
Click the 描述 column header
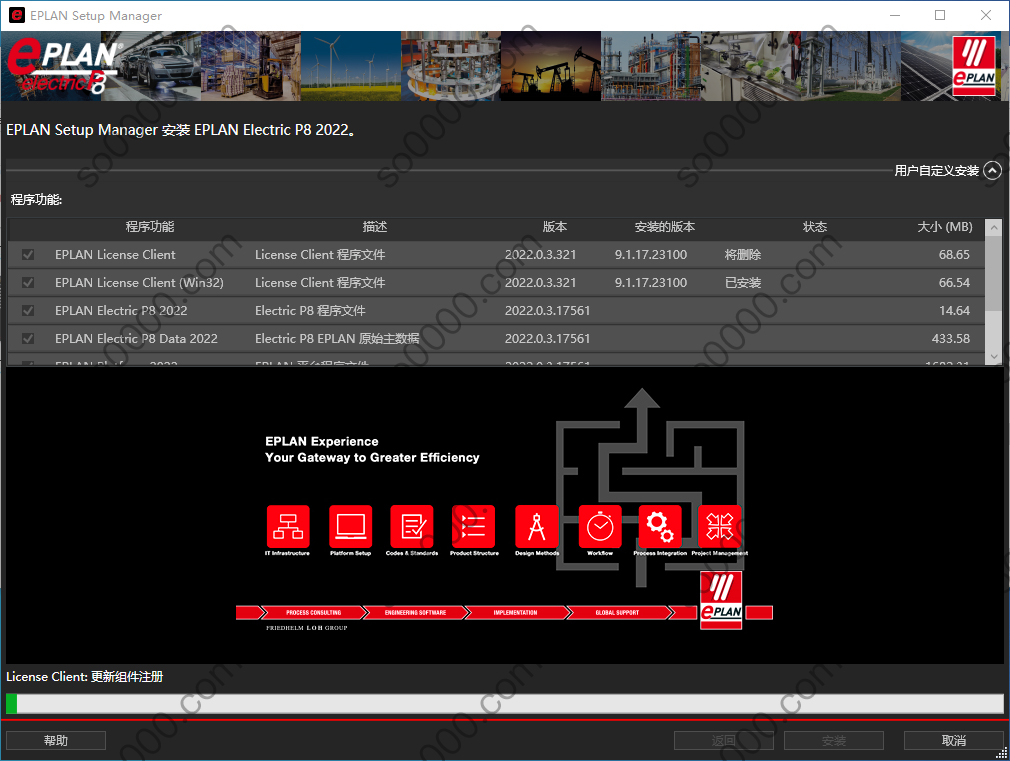tap(375, 227)
